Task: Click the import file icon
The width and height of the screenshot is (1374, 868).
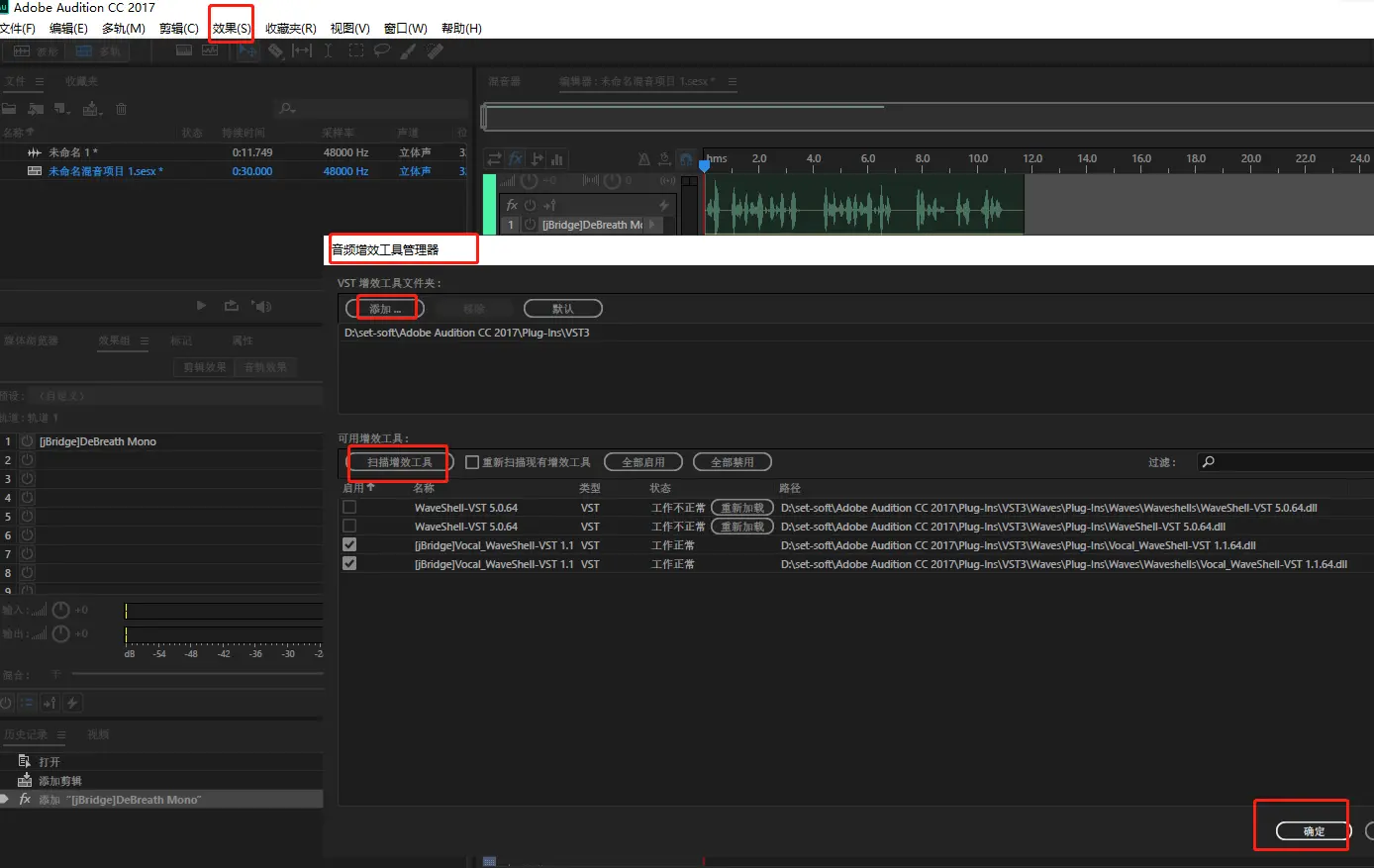Action: pos(36,109)
